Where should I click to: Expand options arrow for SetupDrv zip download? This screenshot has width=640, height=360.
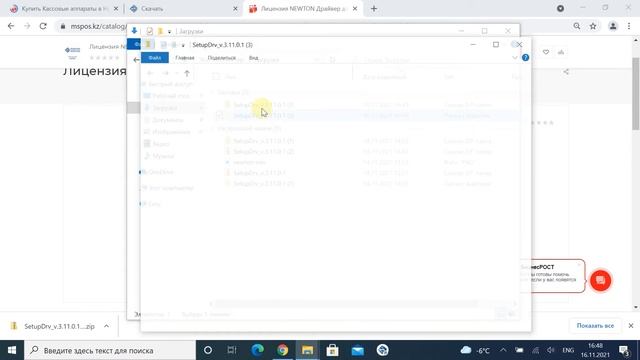click(x=107, y=326)
